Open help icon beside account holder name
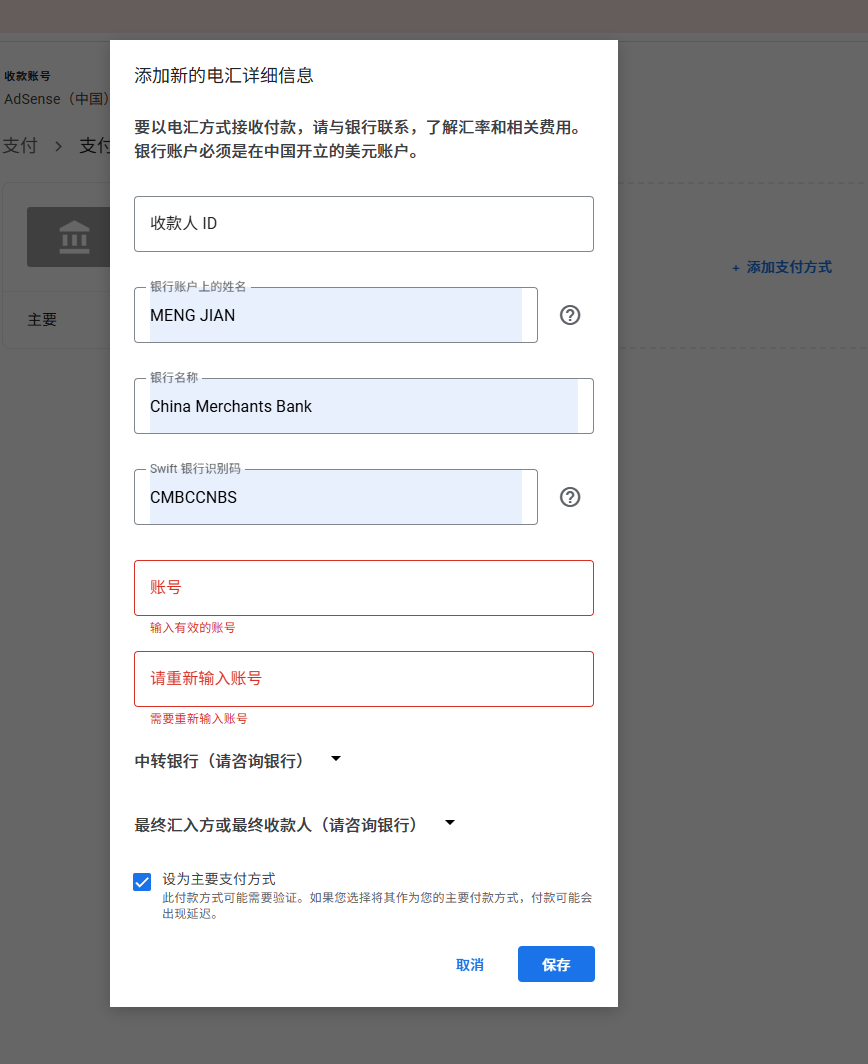This screenshot has width=868, height=1064. tap(569, 315)
